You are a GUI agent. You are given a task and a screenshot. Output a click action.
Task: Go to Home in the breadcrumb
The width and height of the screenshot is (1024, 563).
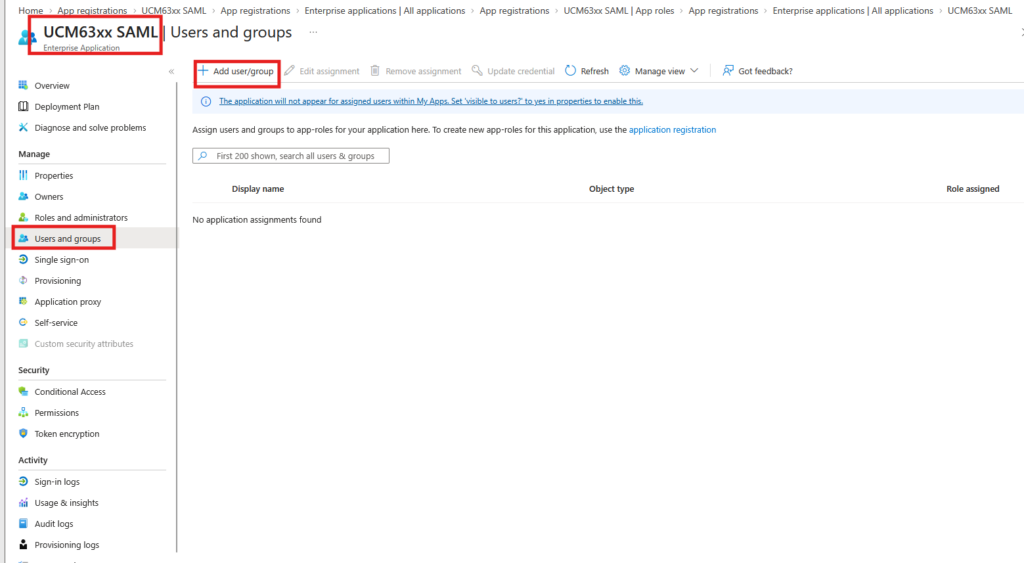click(x=31, y=10)
